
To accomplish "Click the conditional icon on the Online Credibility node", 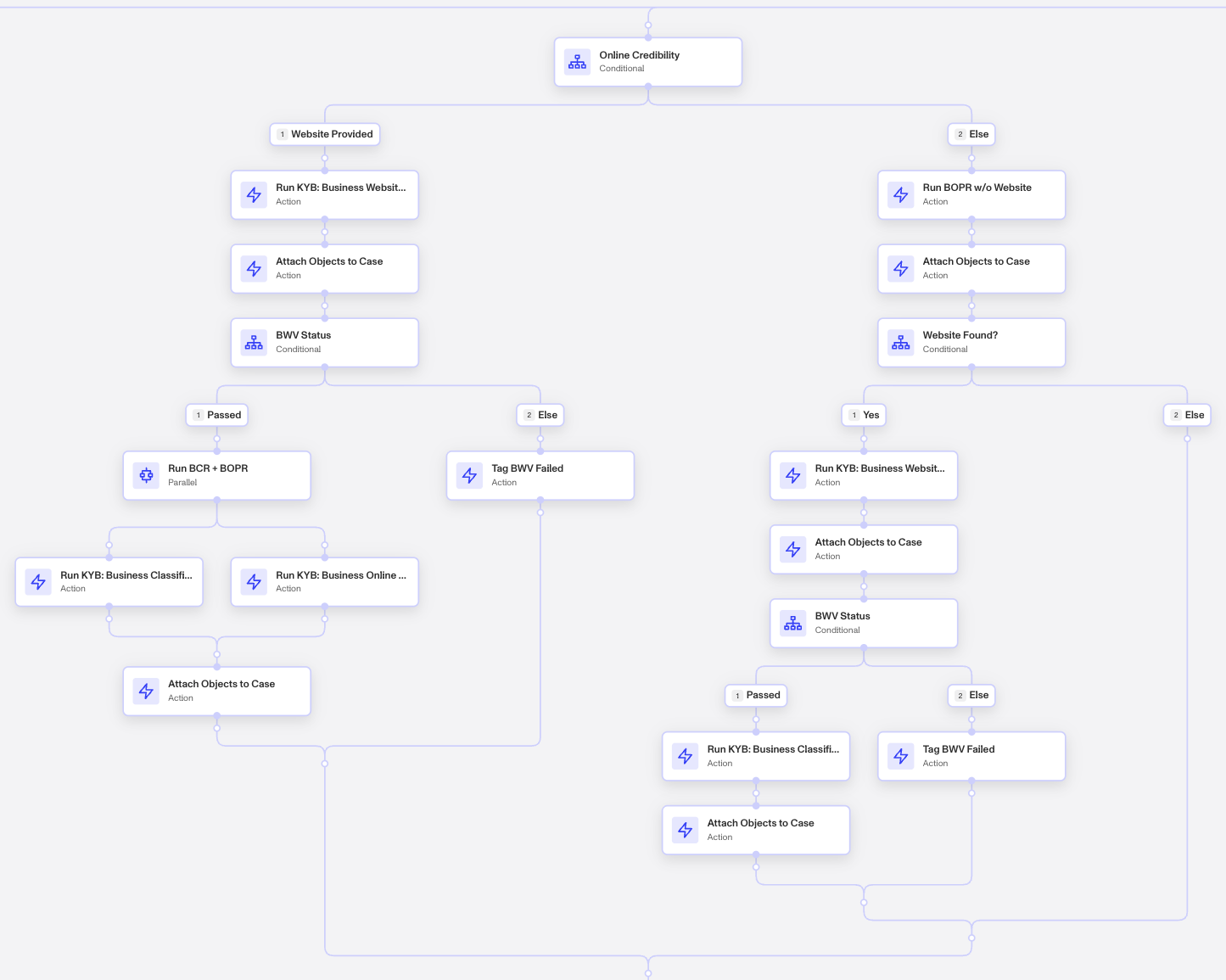I will point(577,62).
